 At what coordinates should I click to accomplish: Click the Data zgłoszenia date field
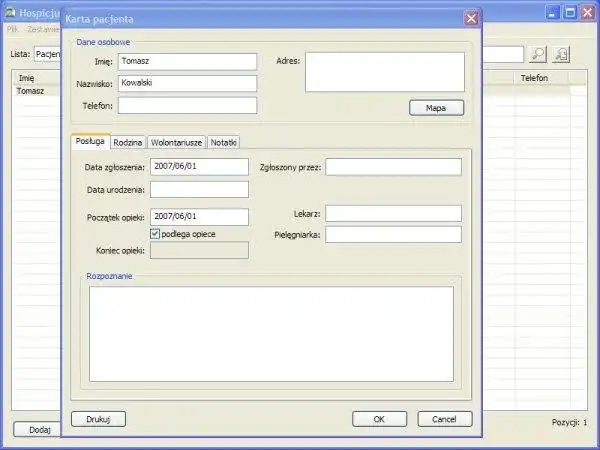click(199, 167)
